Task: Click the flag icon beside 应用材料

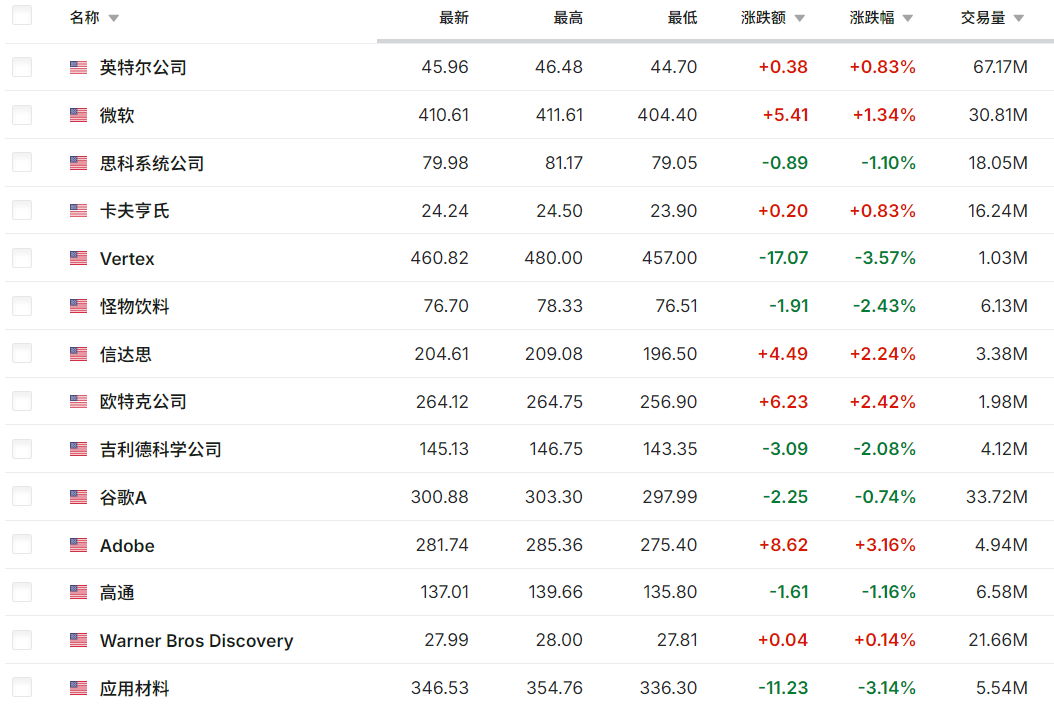Action: coord(78,688)
